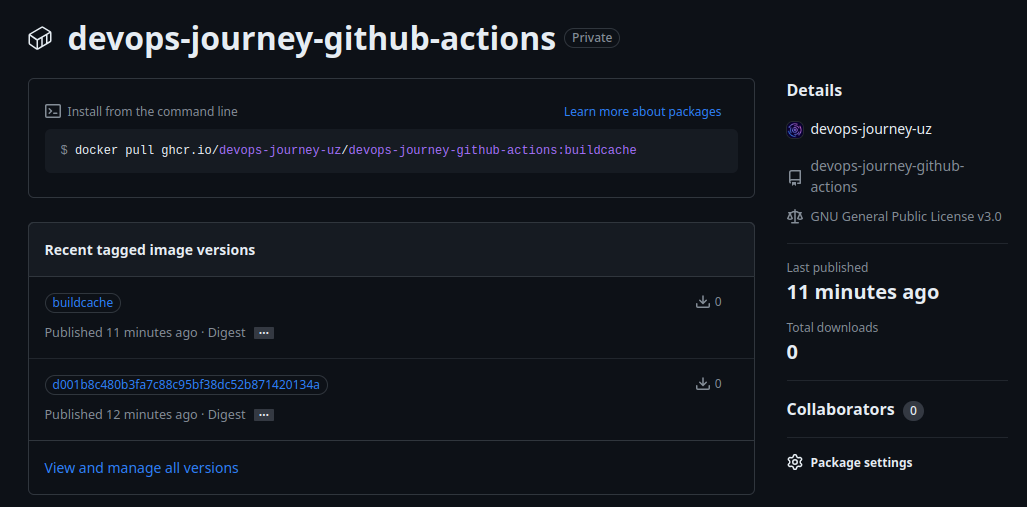
Task: Expand the Digest ellipsis for buildcache
Action: [x=264, y=333]
